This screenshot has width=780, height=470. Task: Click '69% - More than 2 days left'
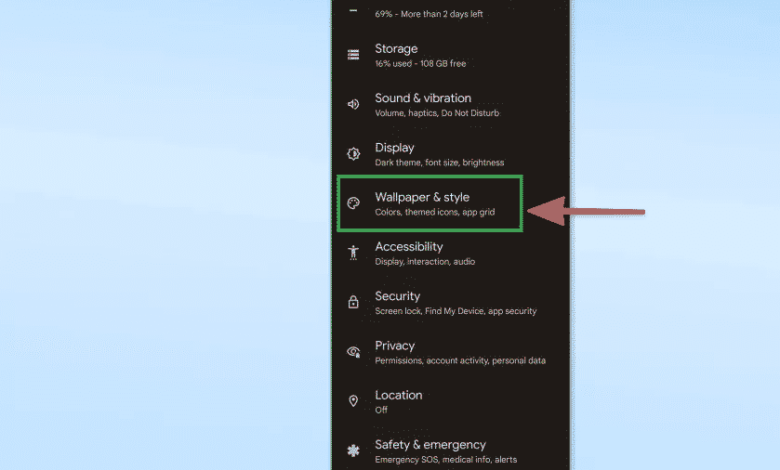click(x=429, y=14)
